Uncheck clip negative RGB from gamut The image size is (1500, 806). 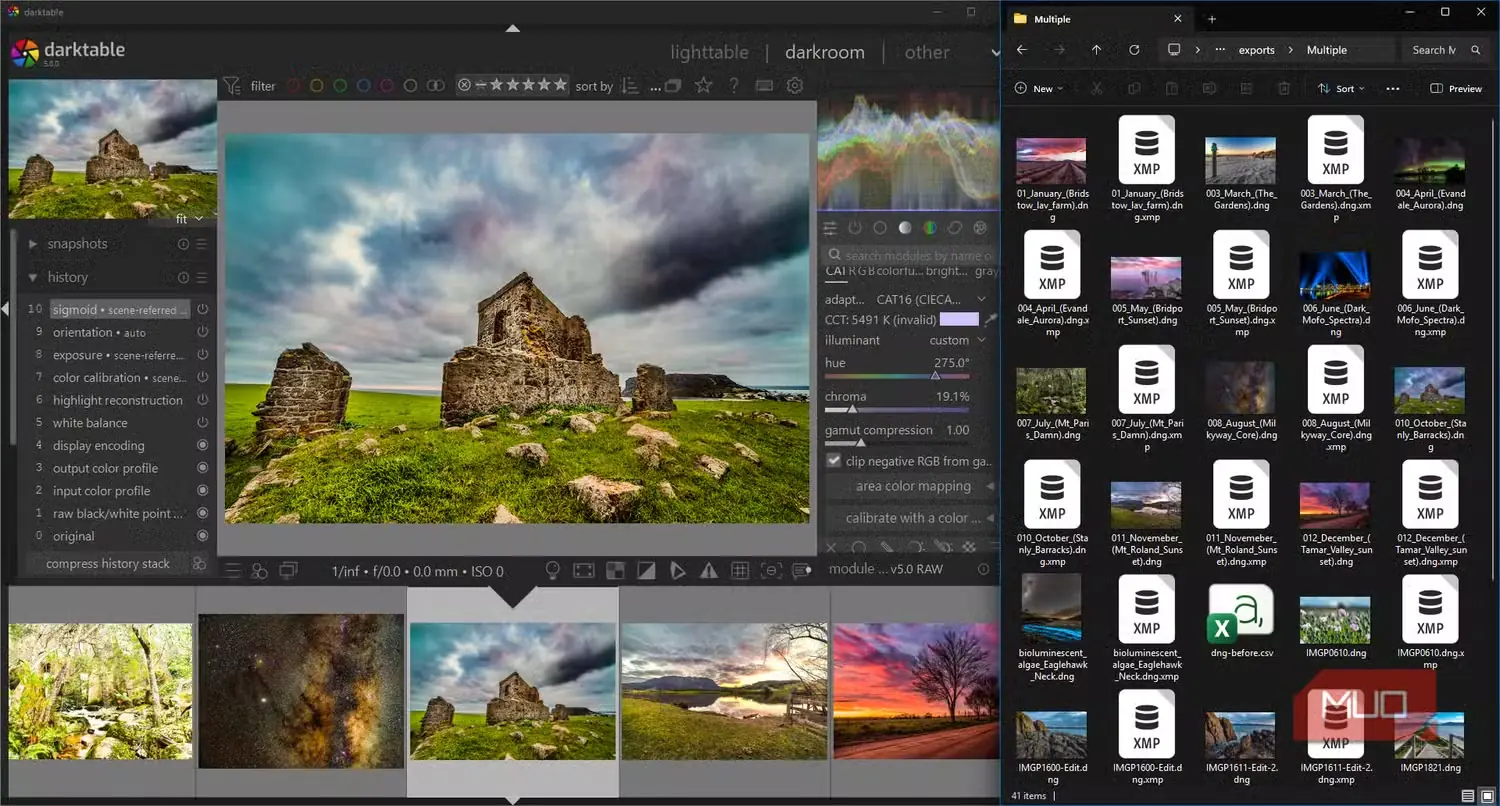pyautogui.click(x=834, y=461)
